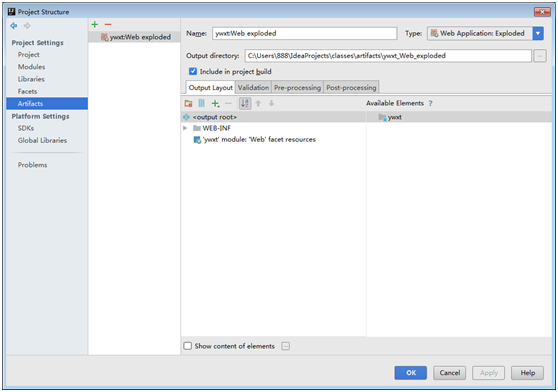Viewport: 558px width, 392px height.
Task: Click the artifact Name input field
Action: pos(305,33)
